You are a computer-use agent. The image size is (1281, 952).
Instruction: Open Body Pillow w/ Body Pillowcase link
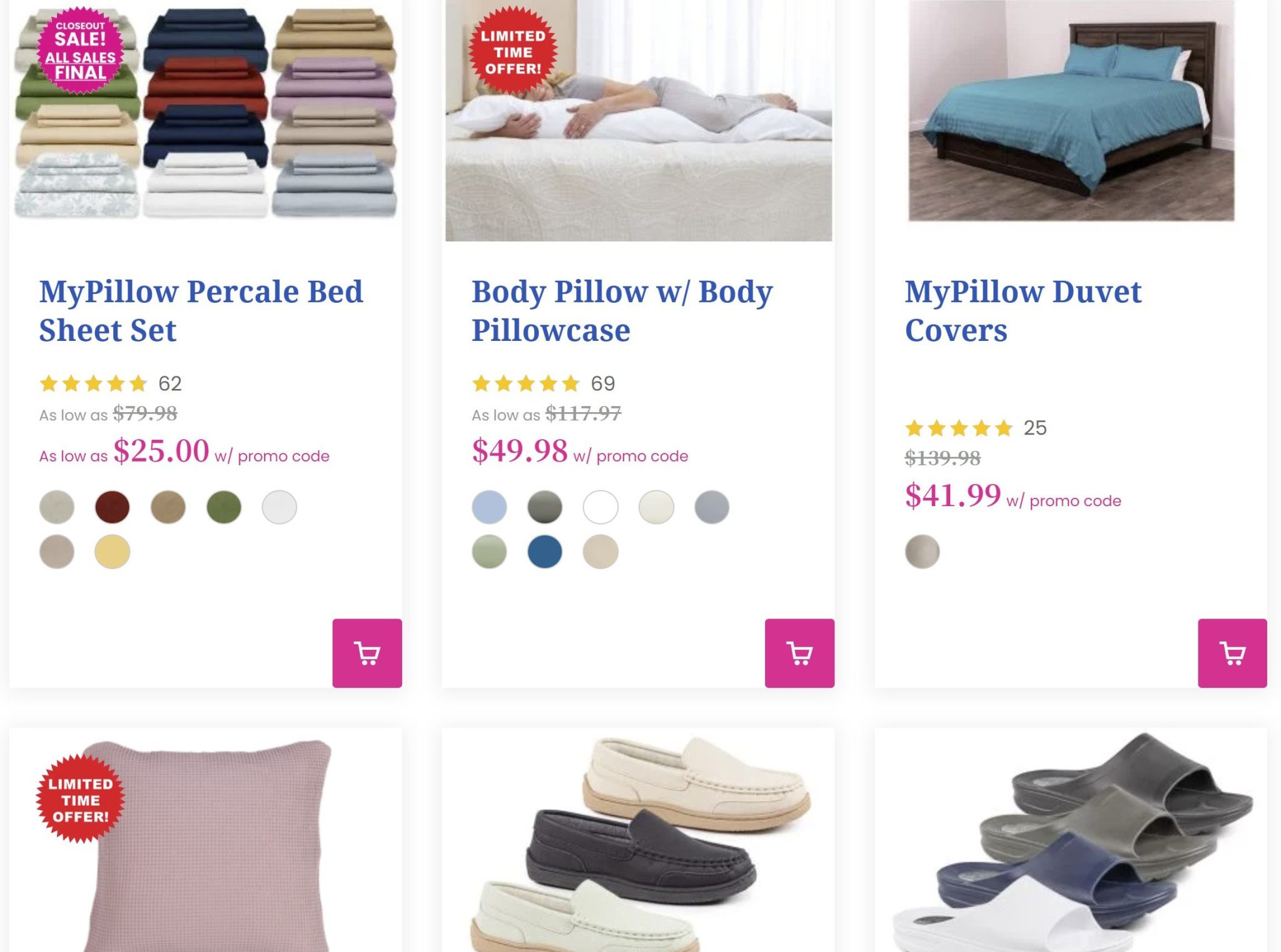pos(622,311)
